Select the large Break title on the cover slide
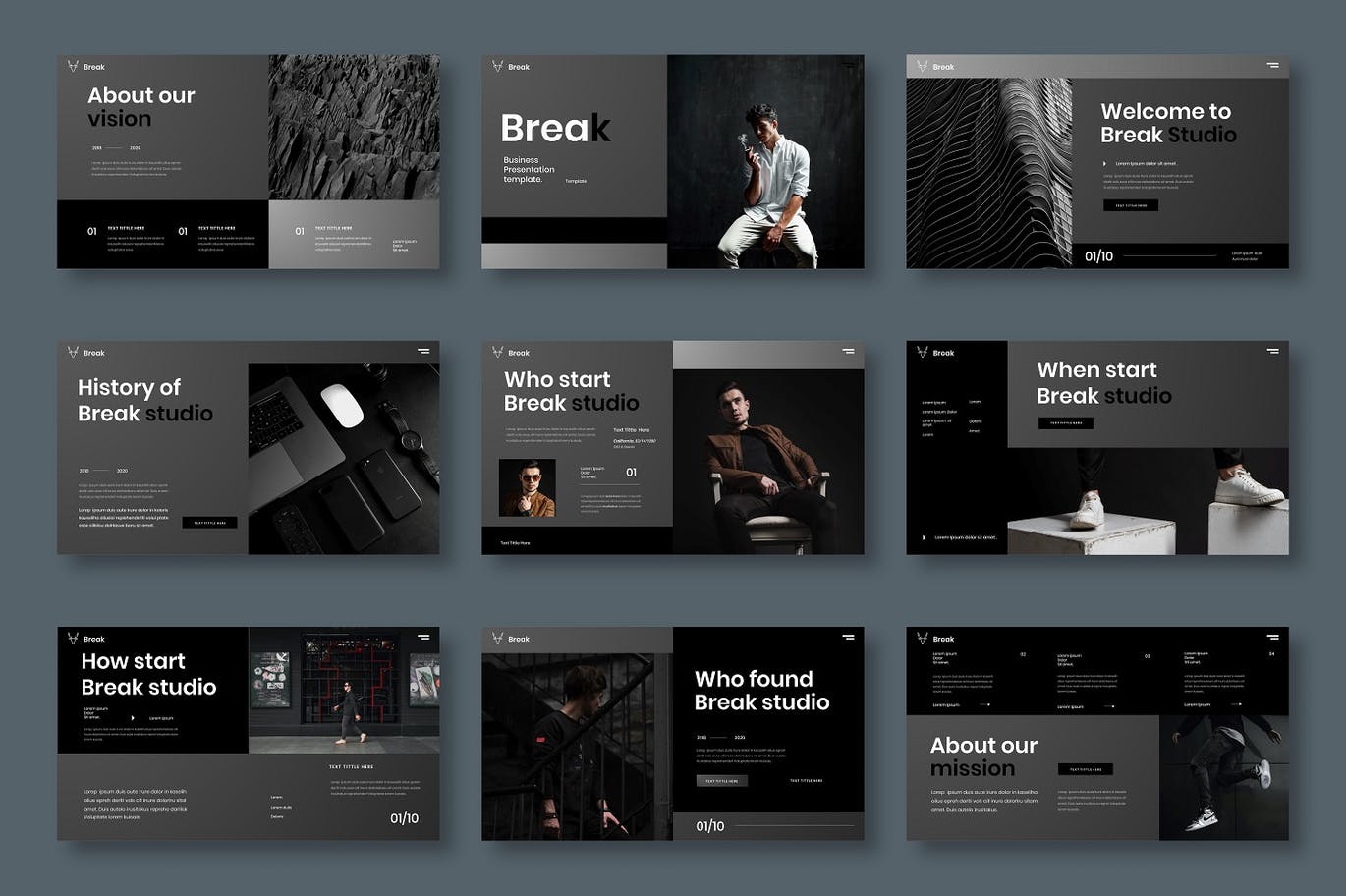Screen dimensions: 1346x896 tap(555, 128)
